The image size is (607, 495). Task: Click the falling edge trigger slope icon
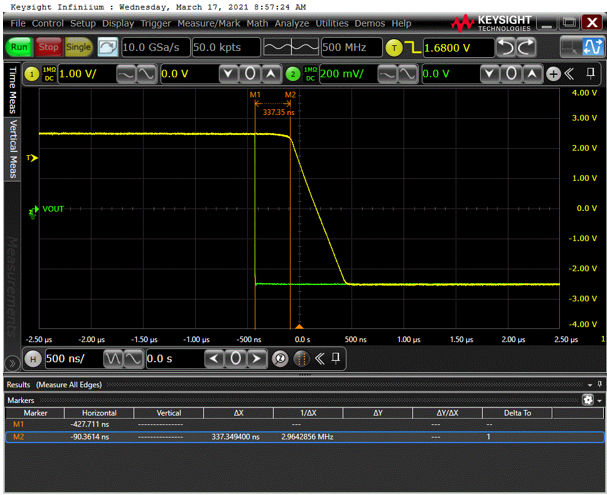tap(413, 48)
